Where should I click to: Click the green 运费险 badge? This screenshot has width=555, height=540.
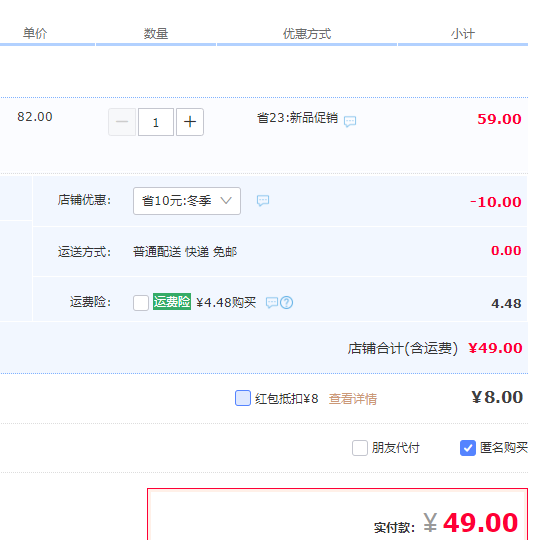[x=172, y=301]
